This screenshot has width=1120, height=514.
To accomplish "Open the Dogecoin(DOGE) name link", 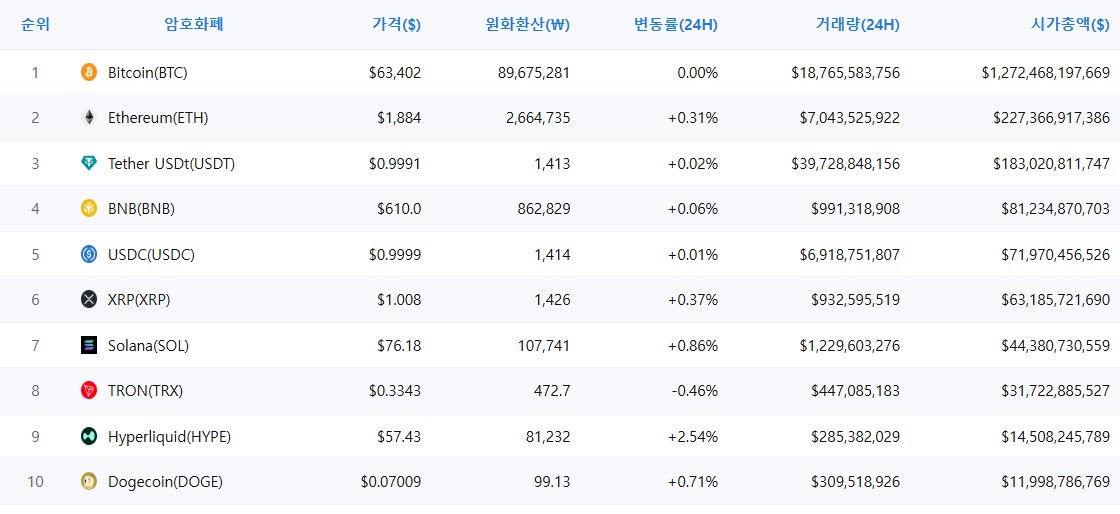I will 166,482.
